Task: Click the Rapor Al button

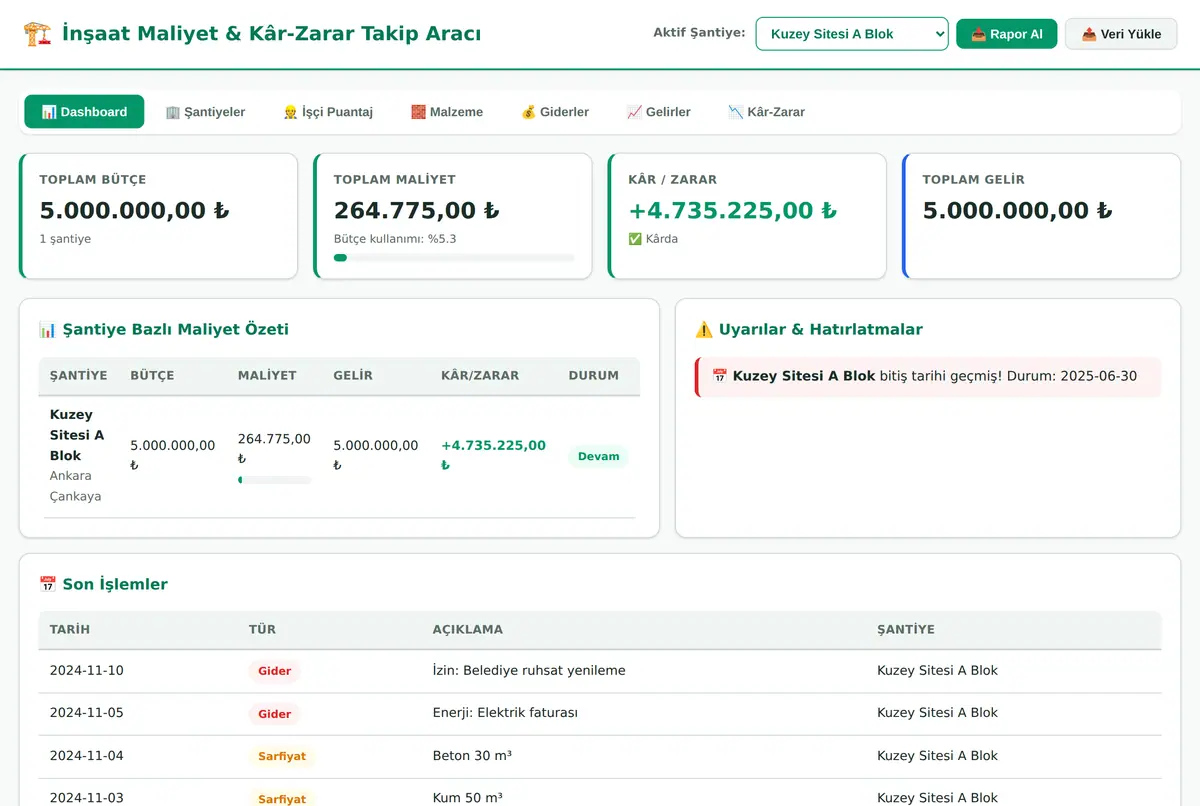Action: click(x=1006, y=34)
